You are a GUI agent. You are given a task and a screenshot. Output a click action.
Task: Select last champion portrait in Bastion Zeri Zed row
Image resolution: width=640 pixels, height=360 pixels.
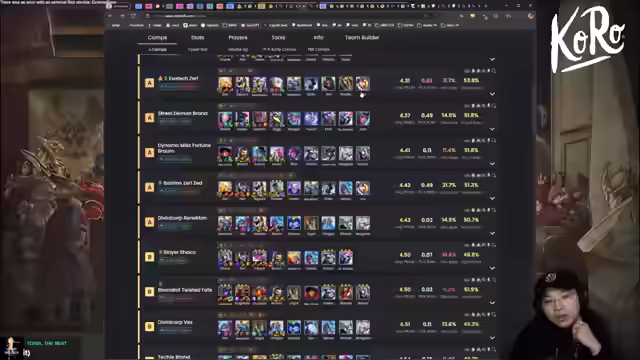click(x=362, y=189)
